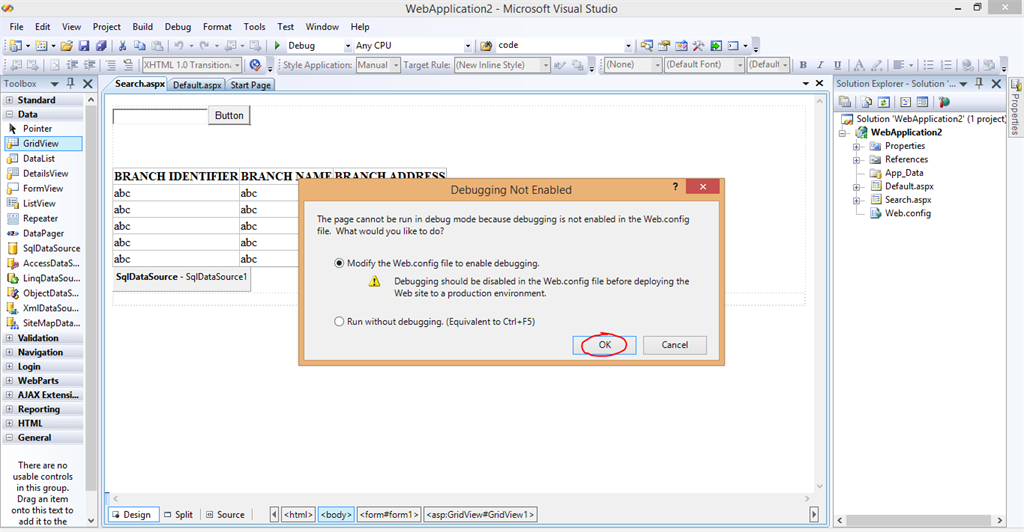This screenshot has height=532, width=1024.
Task: Click the dialog help question mark
Action: click(x=675, y=187)
